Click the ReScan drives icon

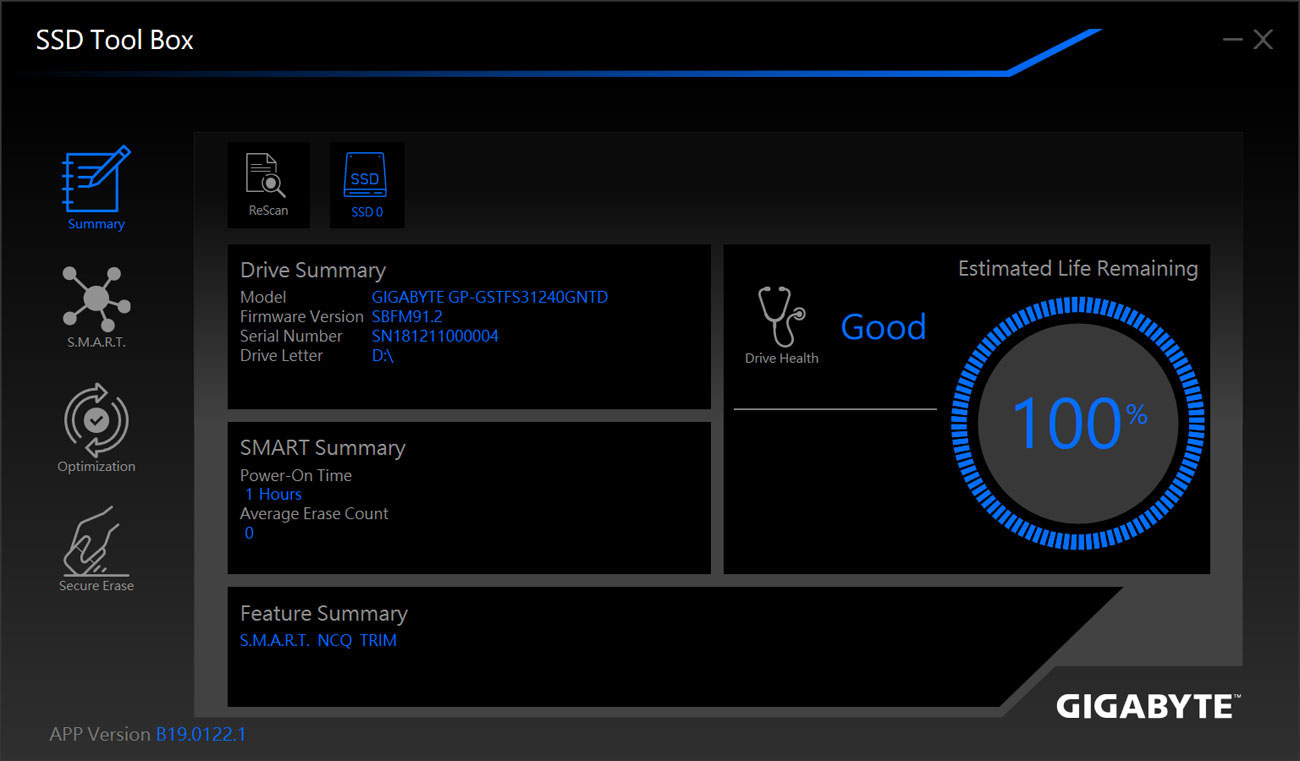268,183
